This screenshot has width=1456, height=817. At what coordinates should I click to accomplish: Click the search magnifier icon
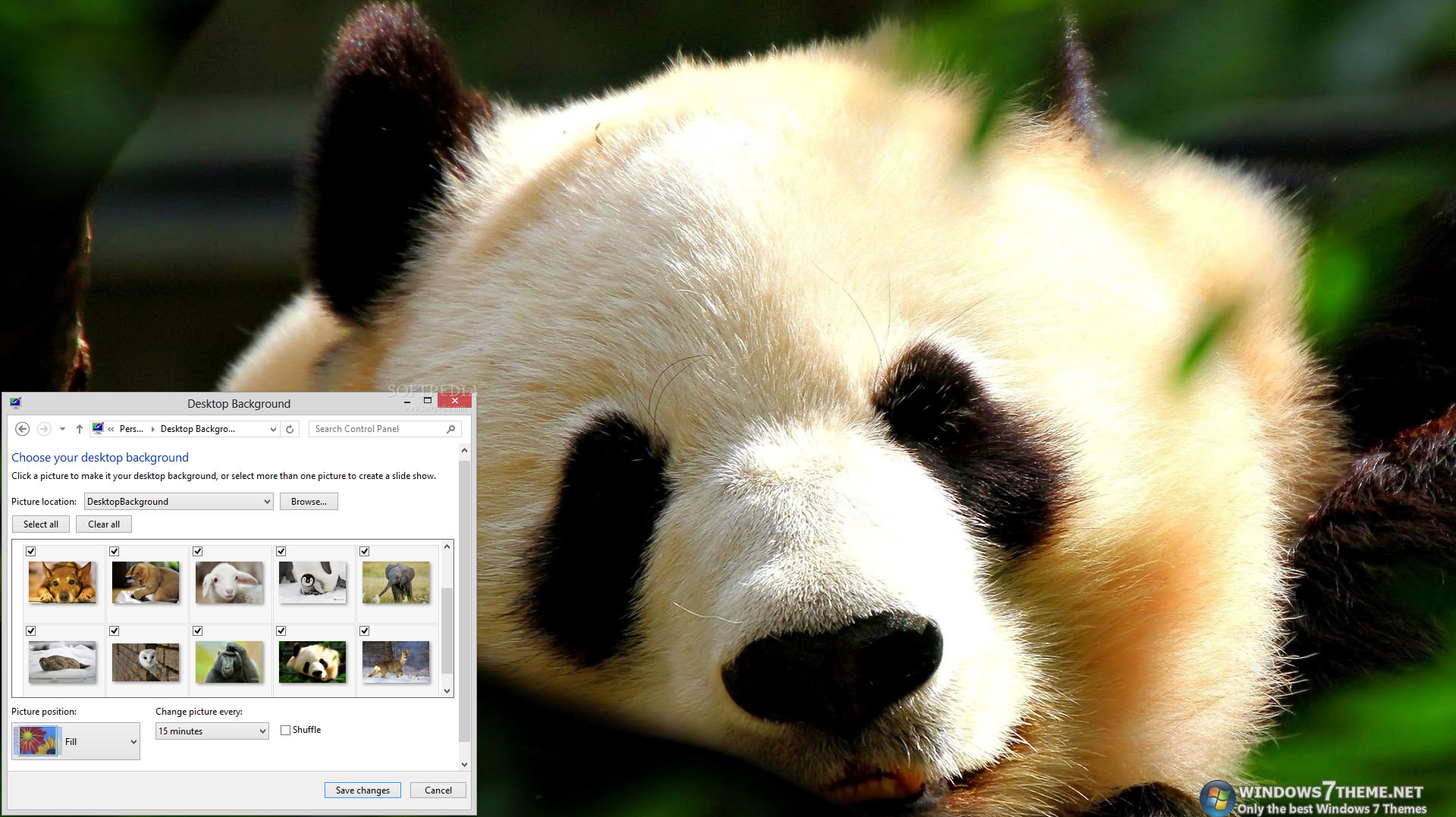(450, 429)
